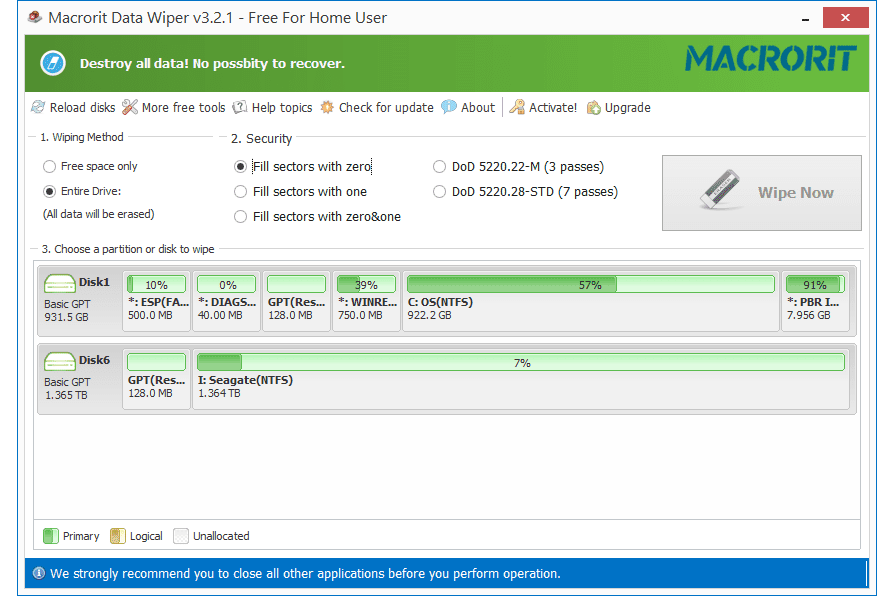The width and height of the screenshot is (894, 596).
Task: Enable DoD 5220.28-STD (7 passes)
Action: [x=440, y=192]
